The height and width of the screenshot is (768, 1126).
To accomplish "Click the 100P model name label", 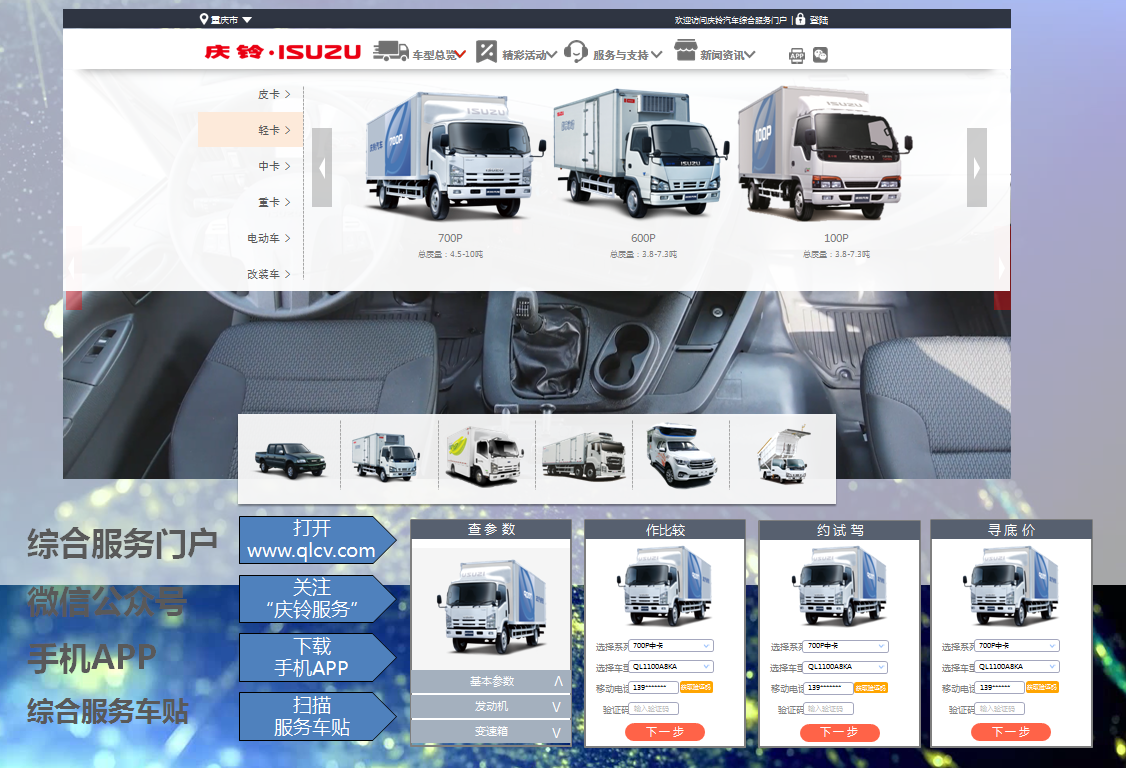I will click(836, 238).
